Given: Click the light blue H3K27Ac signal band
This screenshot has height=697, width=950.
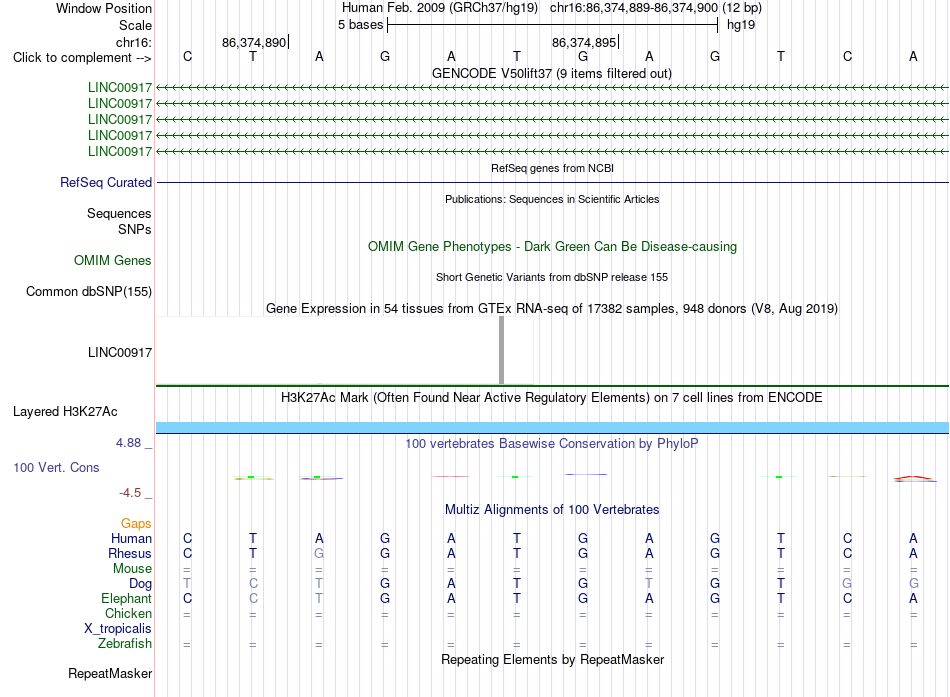Looking at the screenshot, I should tap(553, 427).
